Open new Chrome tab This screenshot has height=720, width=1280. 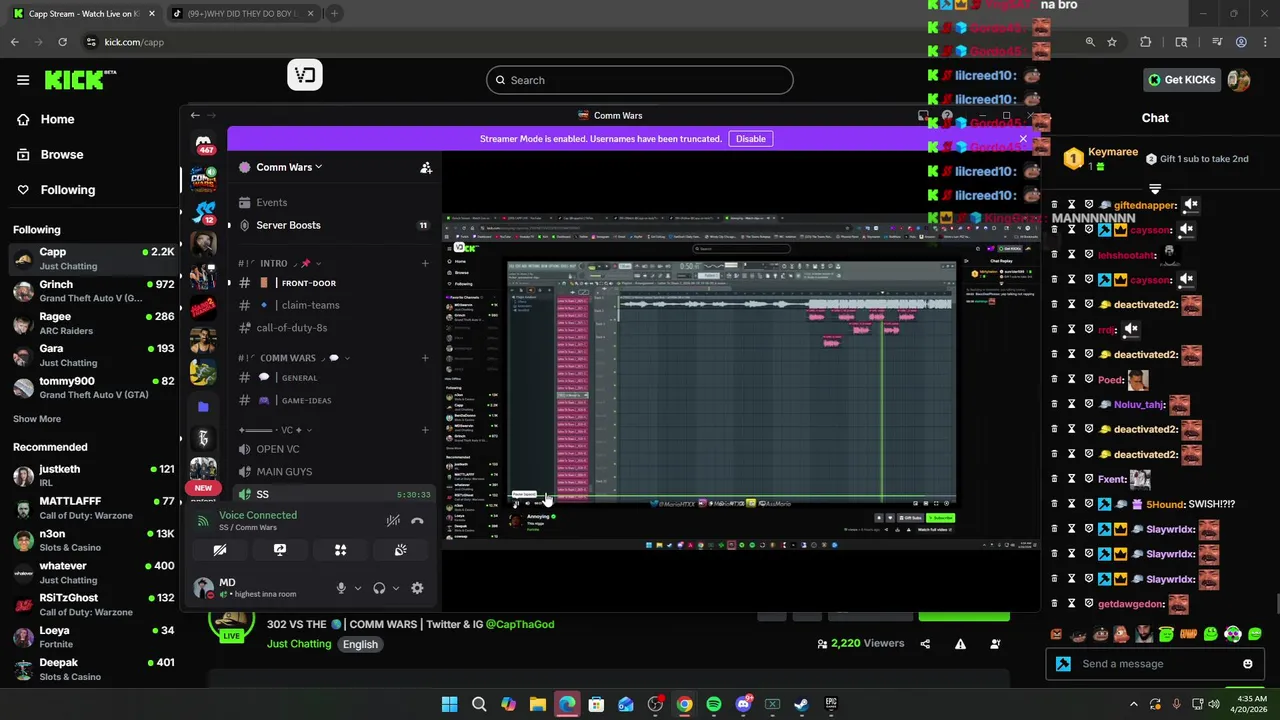tap(334, 14)
